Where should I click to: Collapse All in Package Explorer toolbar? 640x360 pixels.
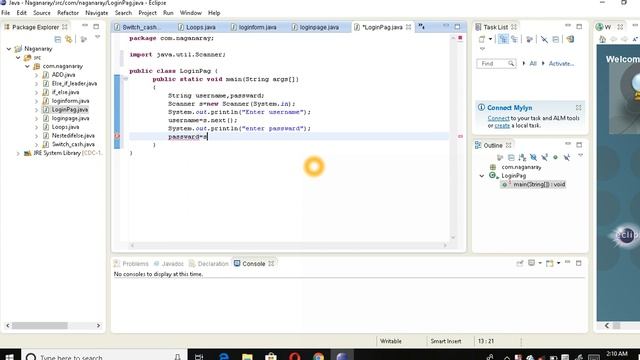[x=58, y=39]
